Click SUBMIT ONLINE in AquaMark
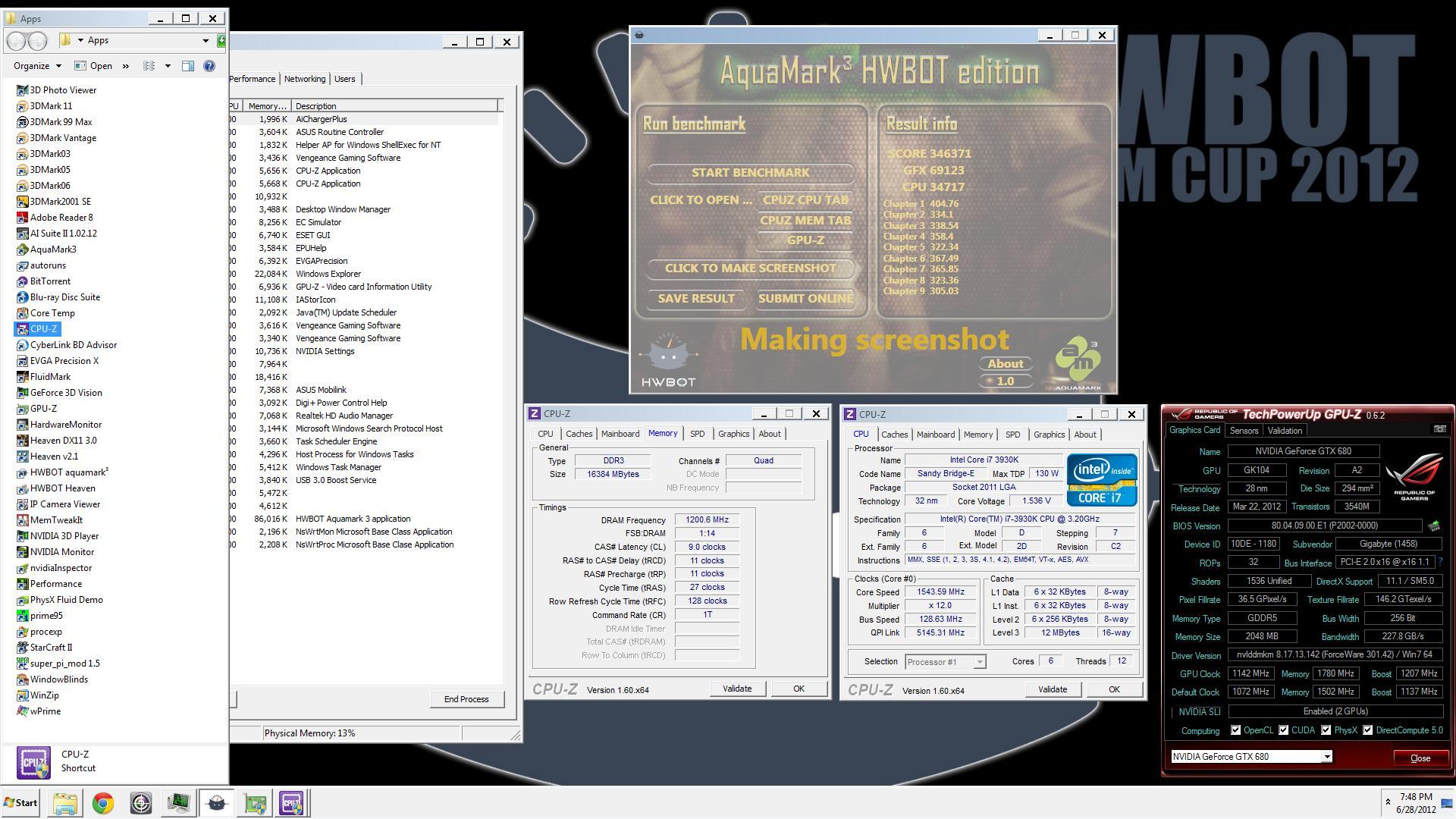1456x819 pixels. [805, 299]
